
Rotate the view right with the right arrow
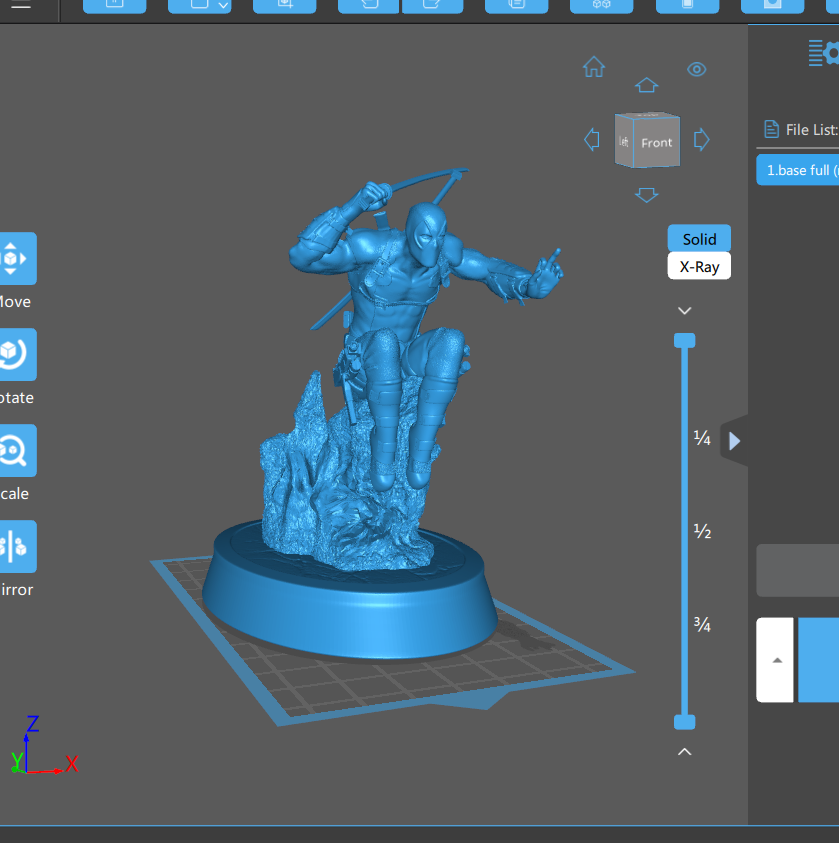point(701,140)
